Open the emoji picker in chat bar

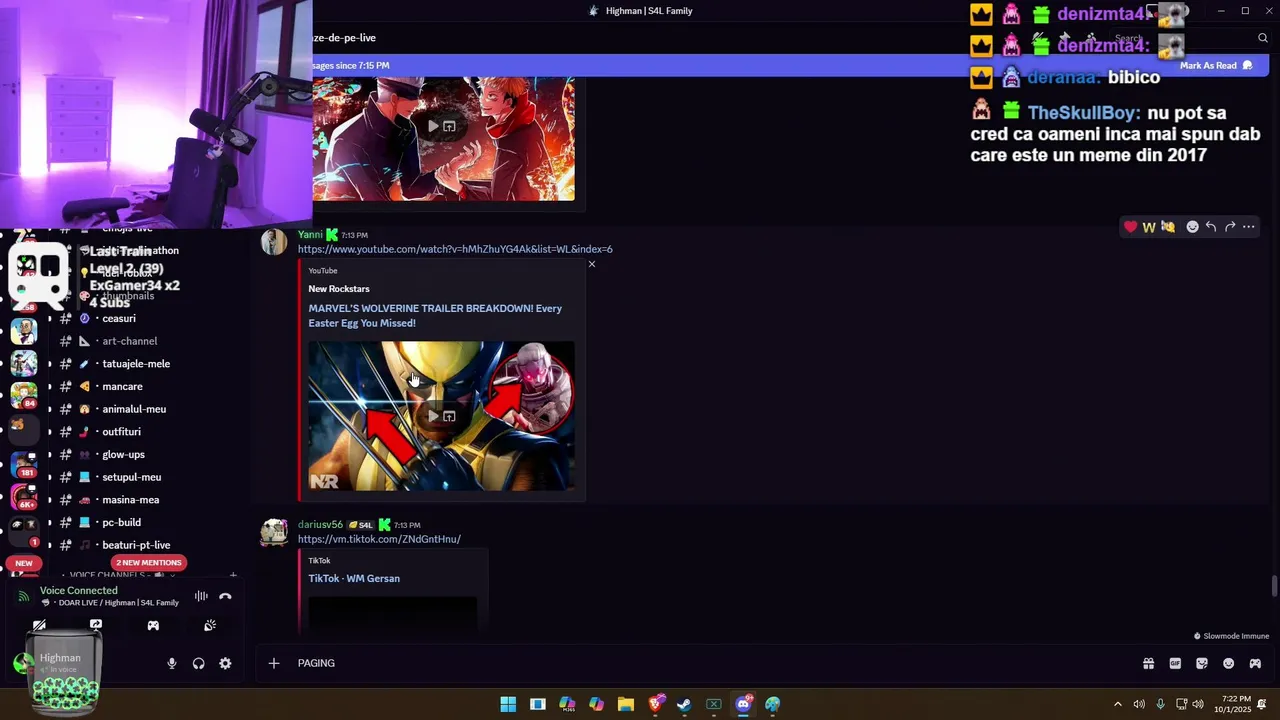click(x=1229, y=663)
